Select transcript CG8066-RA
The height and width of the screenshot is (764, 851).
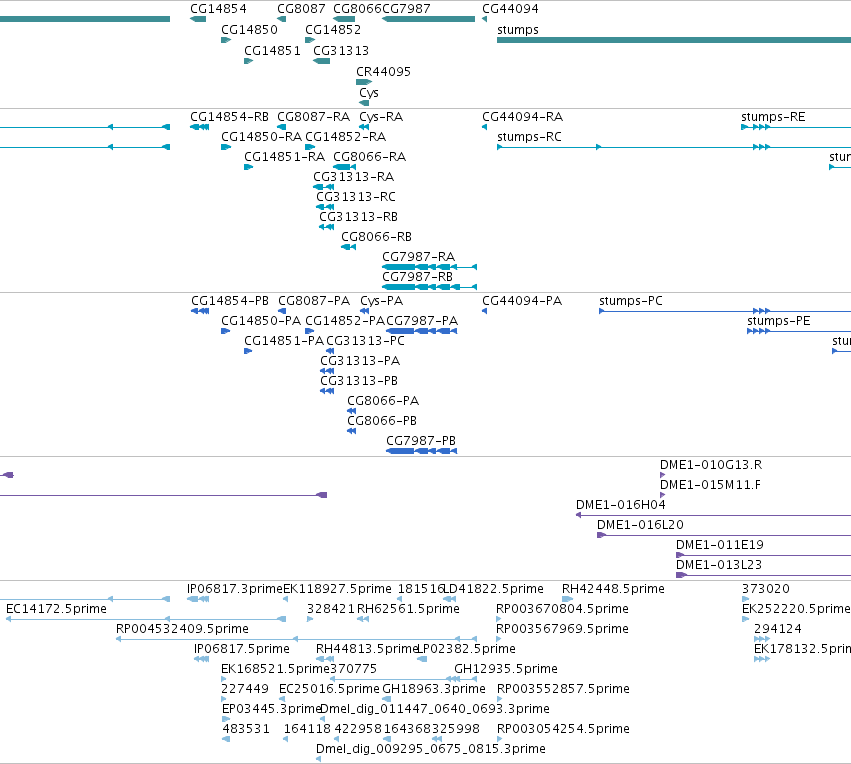pos(369,157)
